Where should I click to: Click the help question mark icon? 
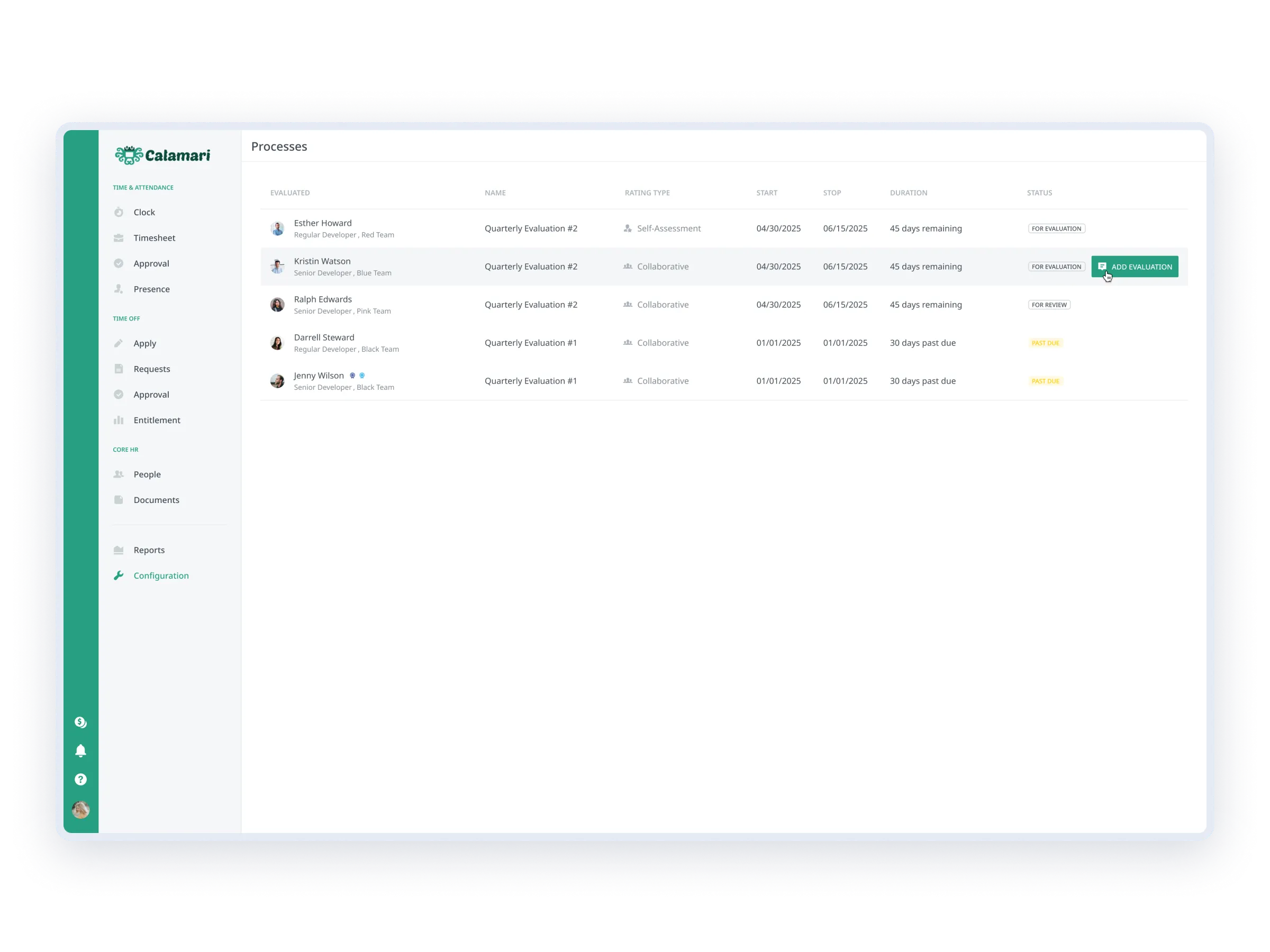81,779
